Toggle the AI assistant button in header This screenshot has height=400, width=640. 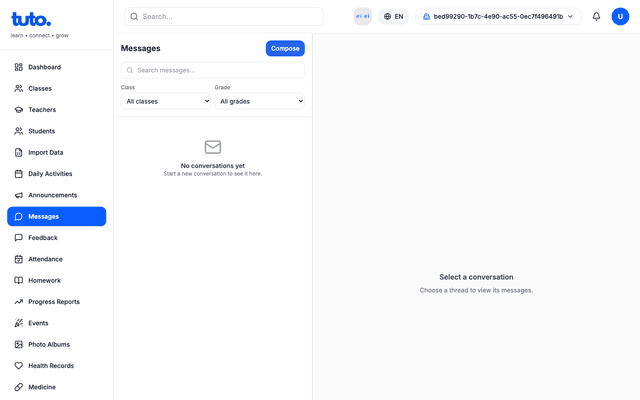(362, 16)
